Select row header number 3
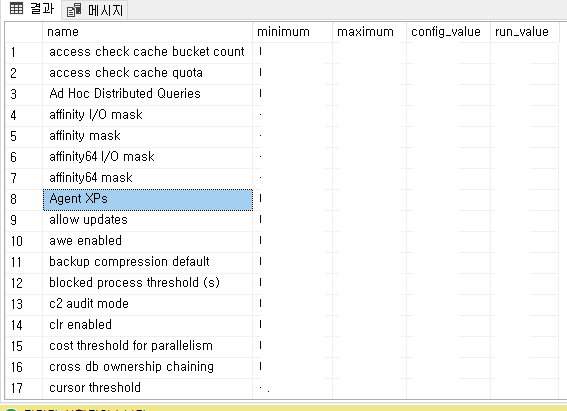The height and width of the screenshot is (411, 567). (24, 94)
